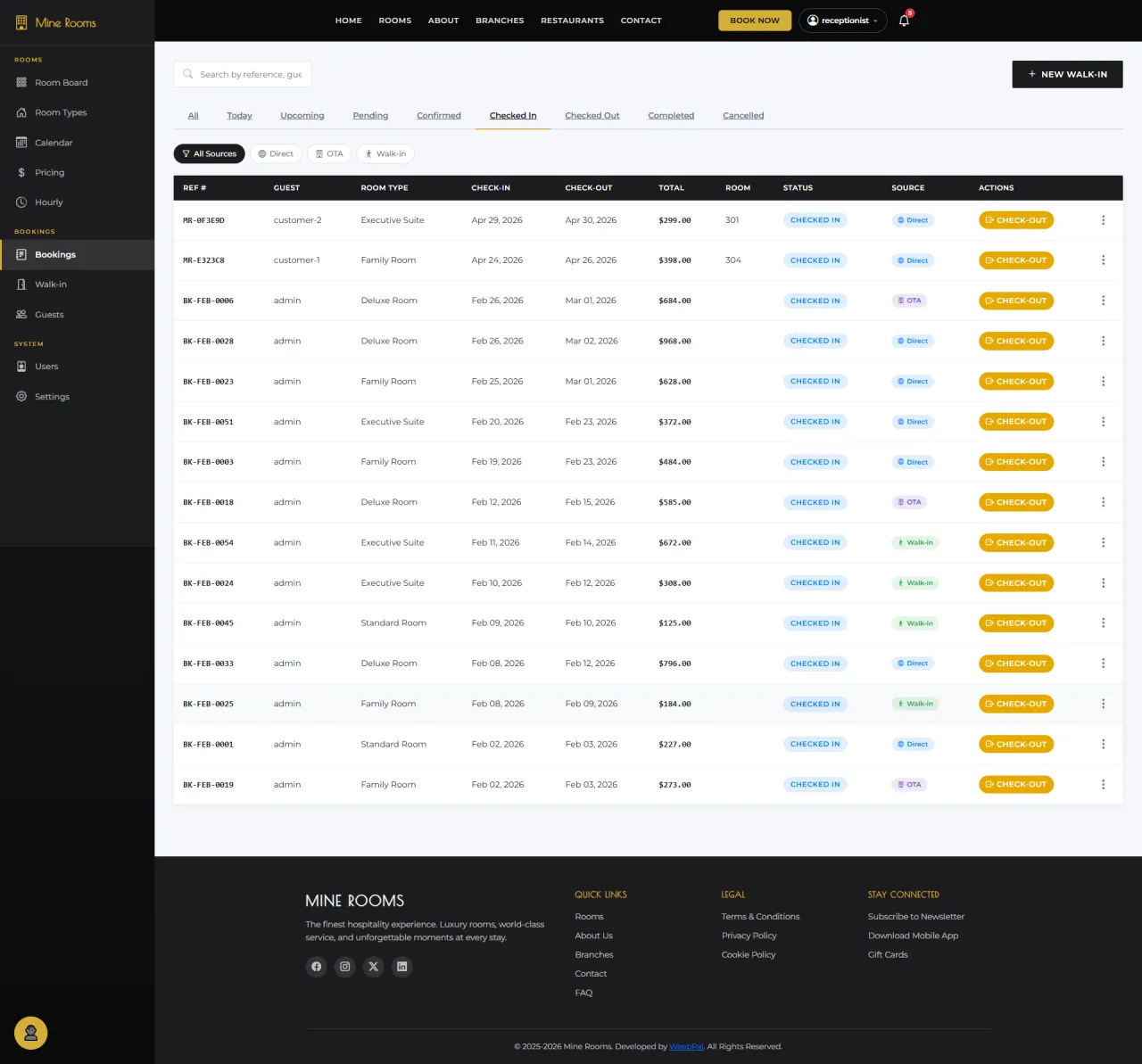Image resolution: width=1142 pixels, height=1064 pixels.
Task: Click the Checked In status of BK-FEB-0033
Action: point(815,664)
